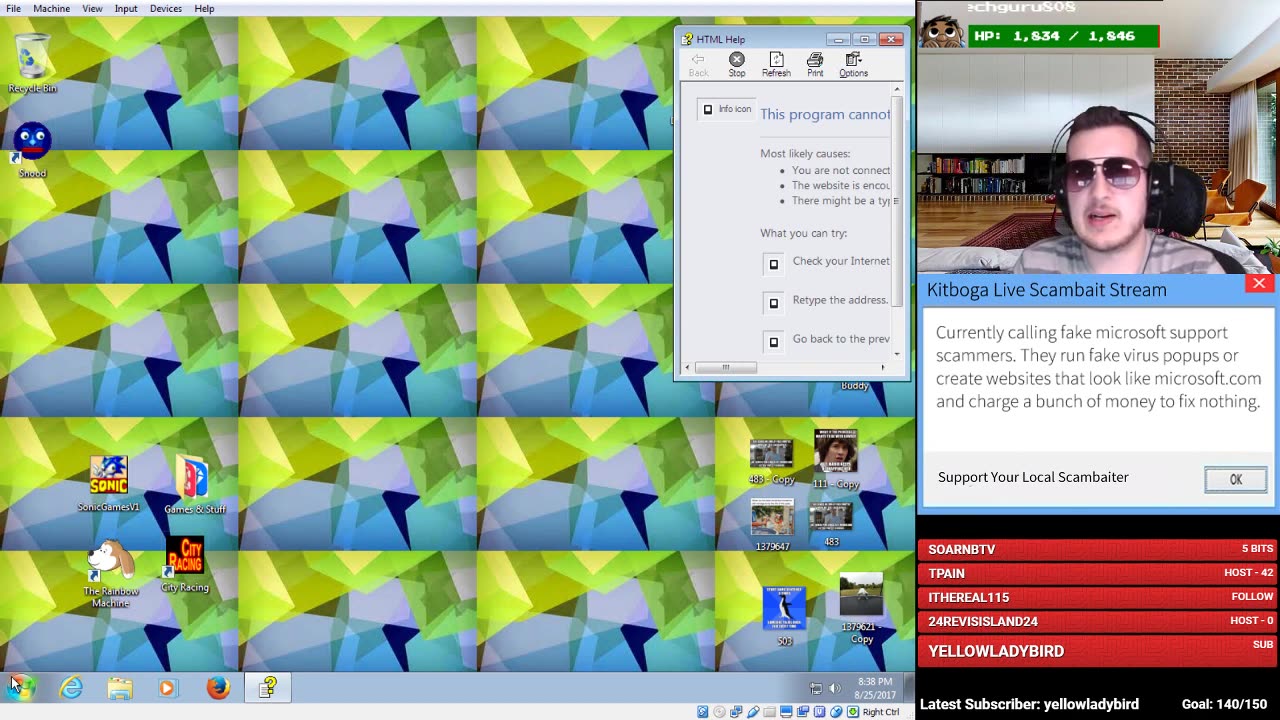Click Print in HTML Help toolbar

click(815, 65)
